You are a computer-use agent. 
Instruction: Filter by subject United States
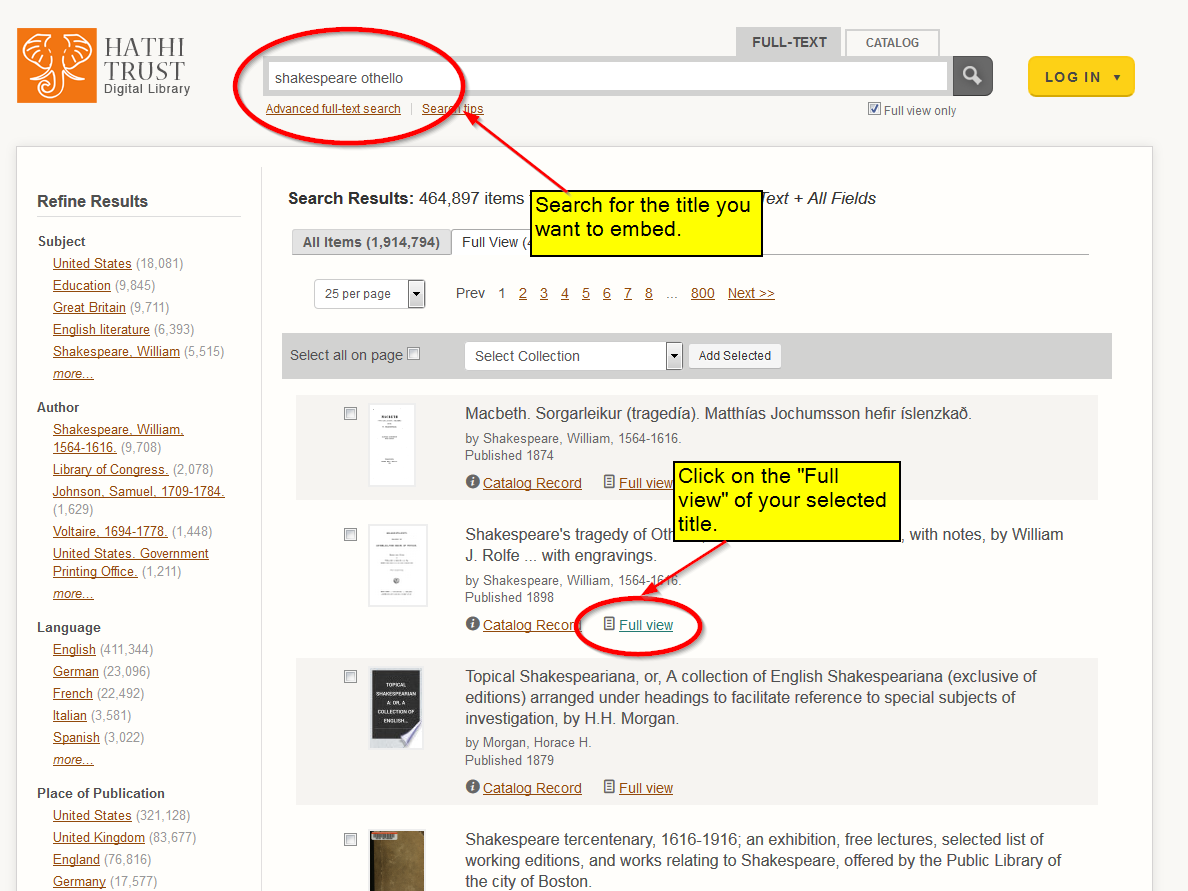pos(92,263)
